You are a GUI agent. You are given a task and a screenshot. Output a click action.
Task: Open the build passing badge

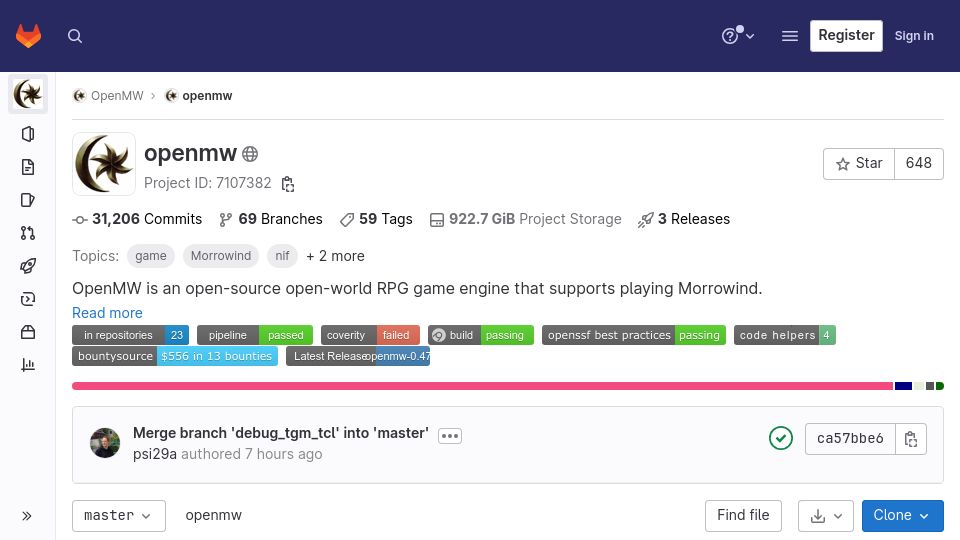pyautogui.click(x=481, y=335)
